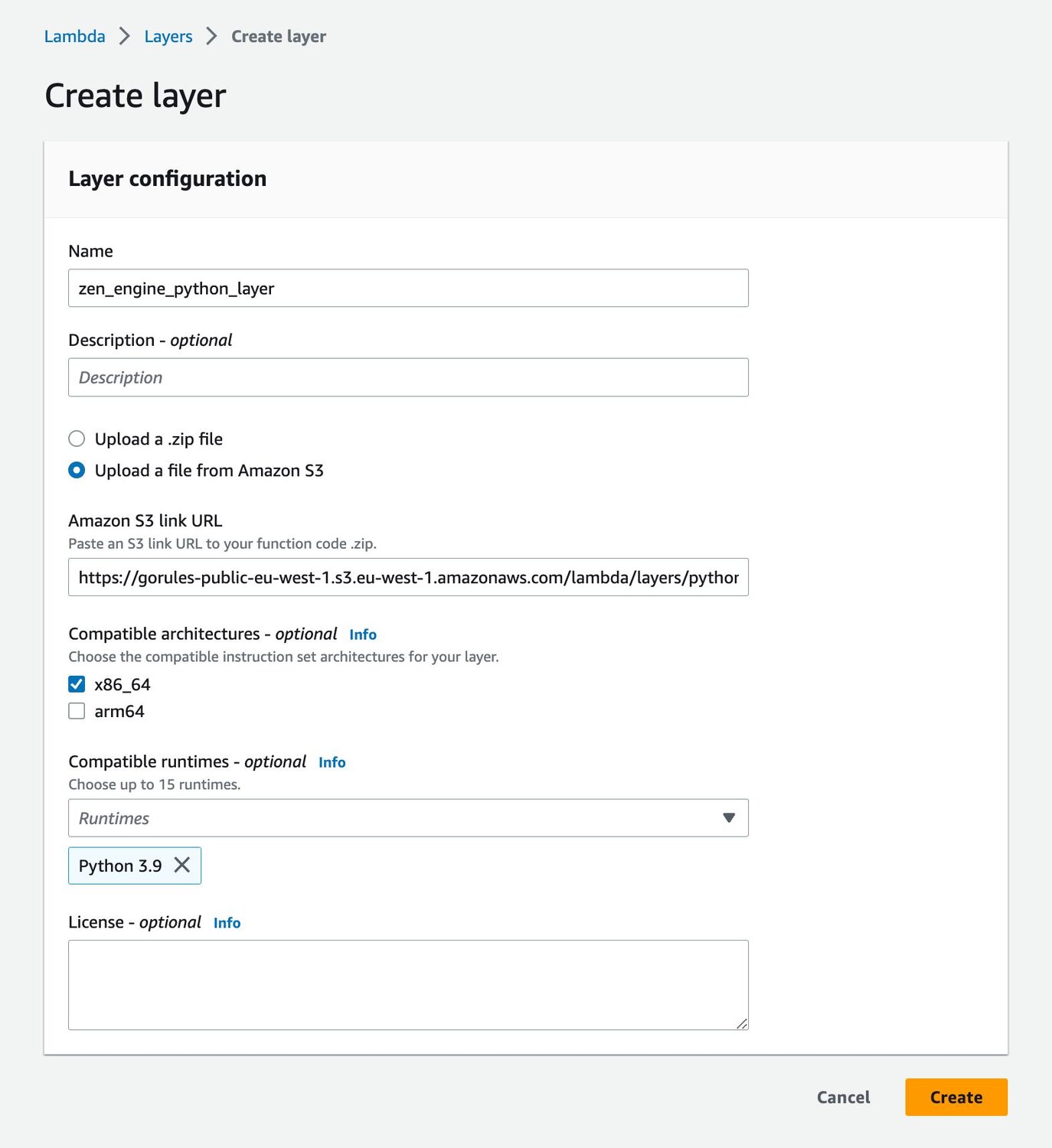Viewport: 1052px width, 1148px height.
Task: Open Info for Compatible architectures
Action: (x=362, y=634)
